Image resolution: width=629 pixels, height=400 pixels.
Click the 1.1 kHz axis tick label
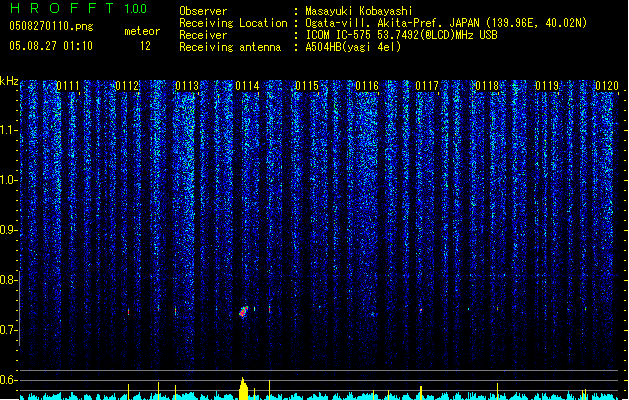pos(8,130)
